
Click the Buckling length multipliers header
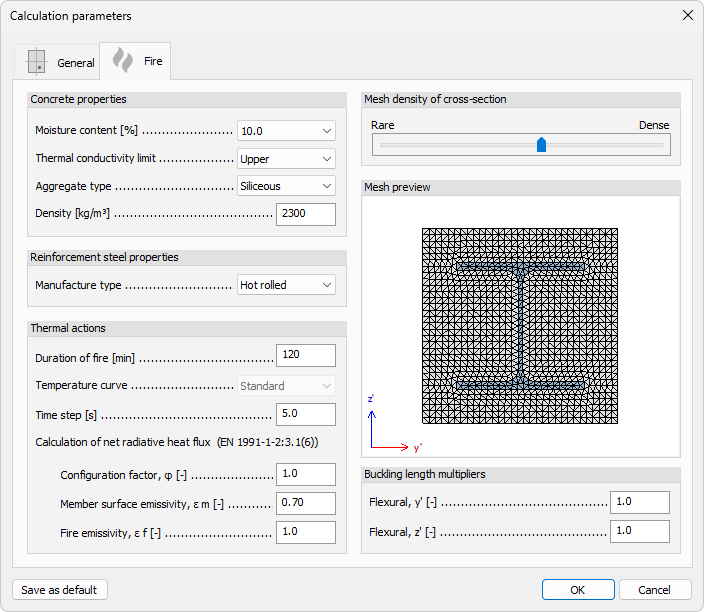coord(521,474)
